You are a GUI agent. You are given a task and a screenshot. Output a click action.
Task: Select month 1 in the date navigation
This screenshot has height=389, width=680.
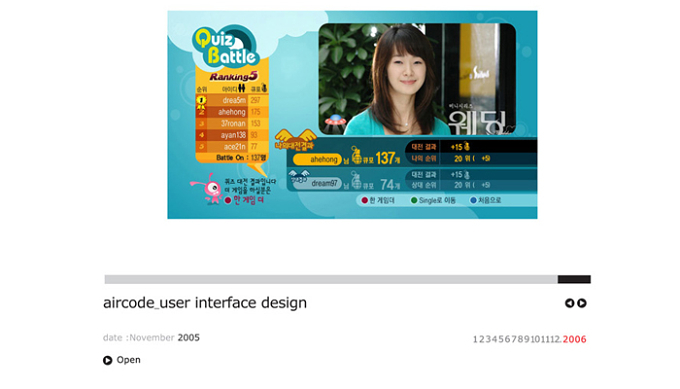pos(475,339)
